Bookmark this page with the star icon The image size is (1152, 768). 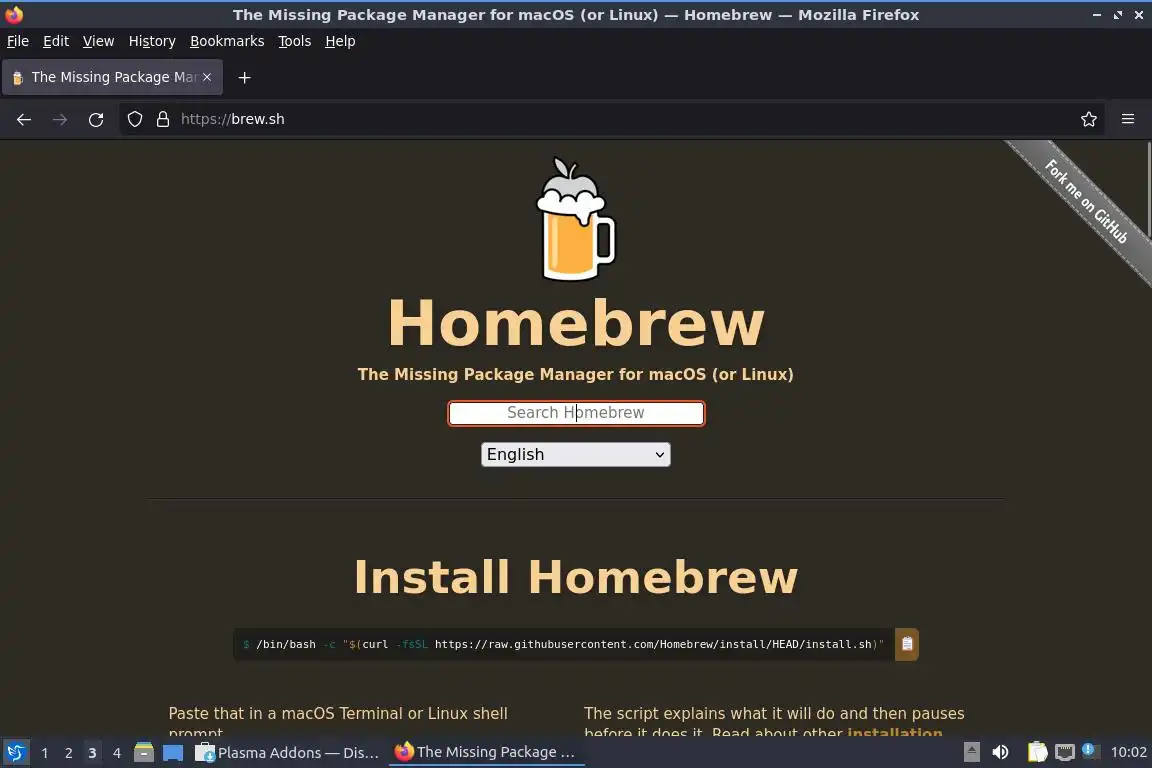tap(1089, 119)
